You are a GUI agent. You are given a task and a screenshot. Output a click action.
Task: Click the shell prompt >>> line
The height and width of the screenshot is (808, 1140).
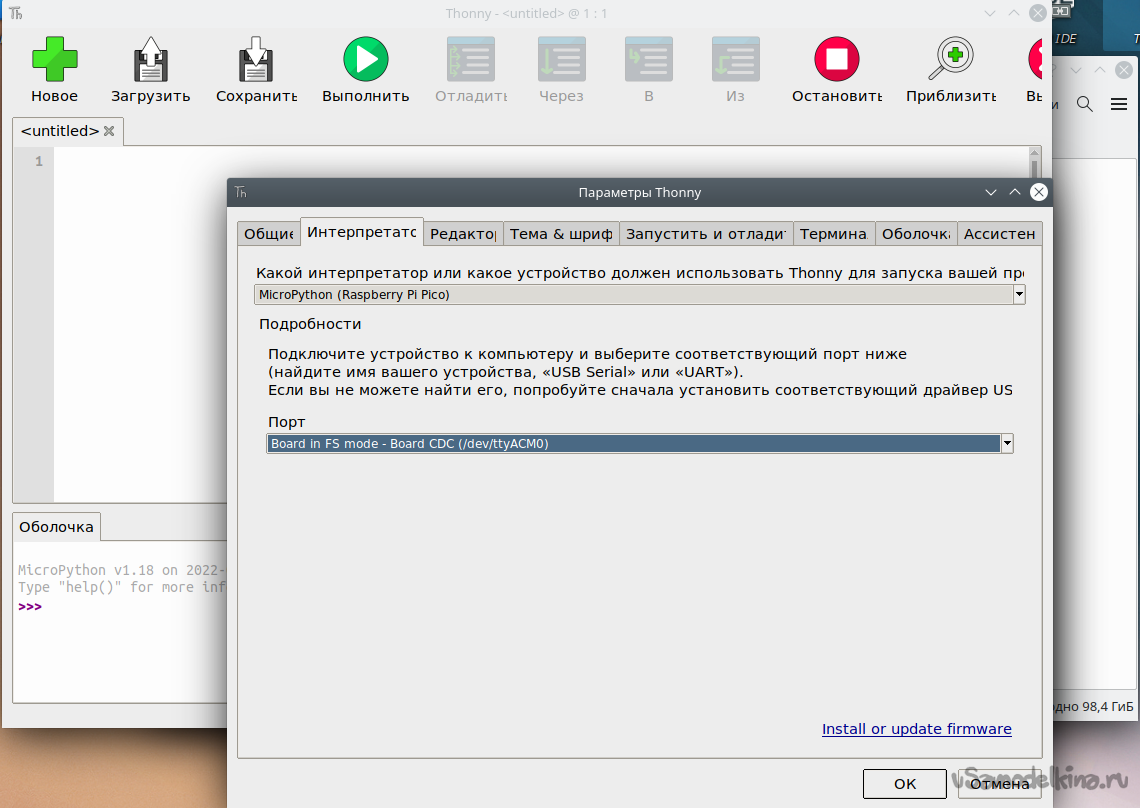30,607
